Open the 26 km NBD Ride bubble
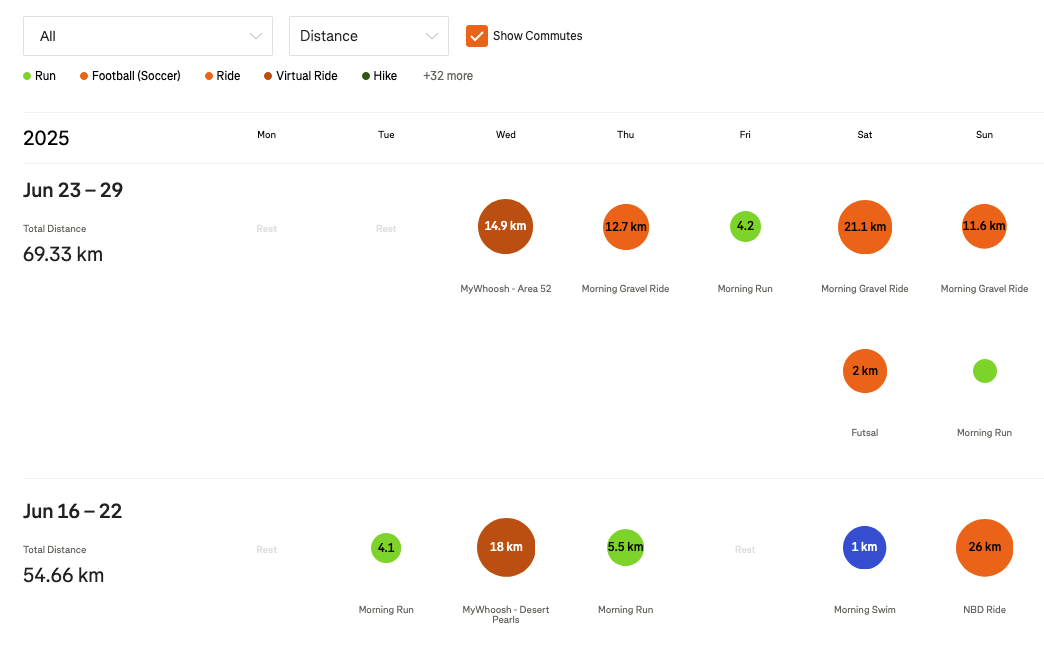The image size is (1044, 654). (x=984, y=547)
